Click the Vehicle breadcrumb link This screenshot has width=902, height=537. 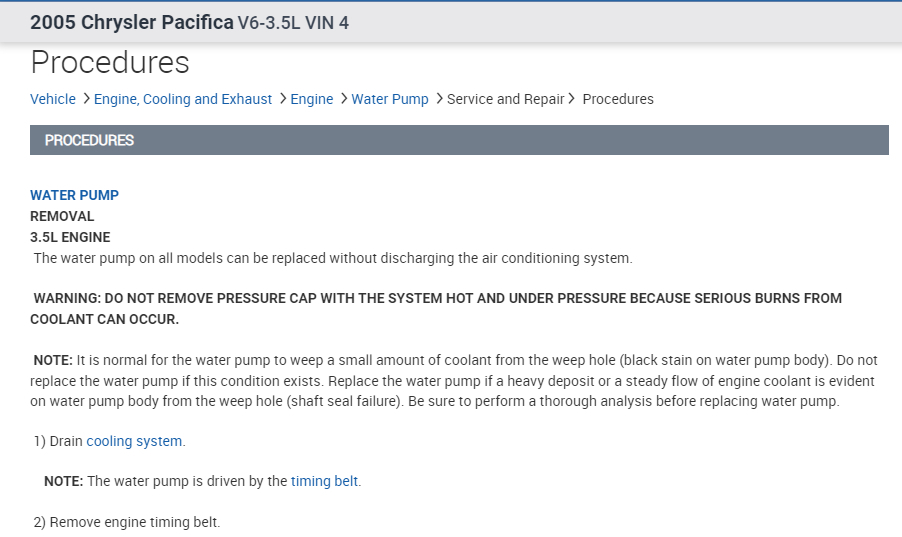click(x=53, y=99)
